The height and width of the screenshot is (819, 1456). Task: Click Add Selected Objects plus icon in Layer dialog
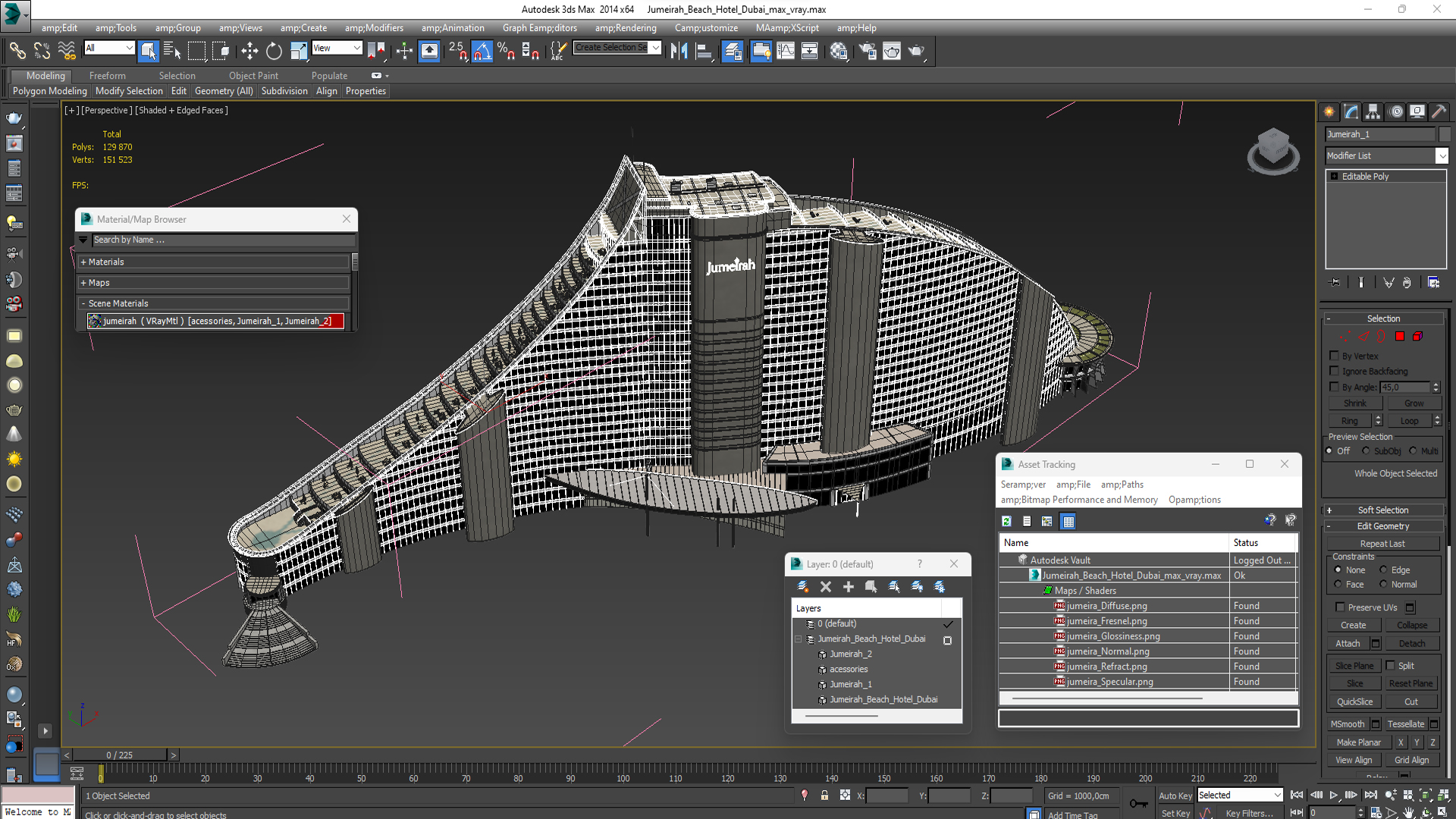[x=849, y=587]
